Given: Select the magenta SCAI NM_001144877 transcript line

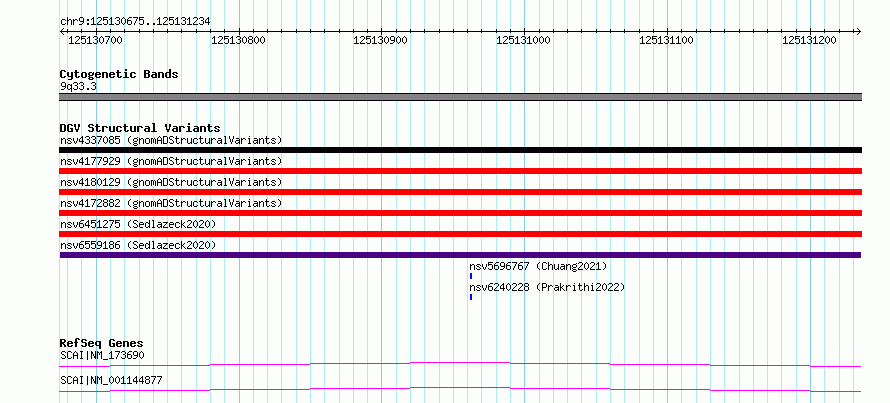Looking at the screenshot, I should point(460,389).
